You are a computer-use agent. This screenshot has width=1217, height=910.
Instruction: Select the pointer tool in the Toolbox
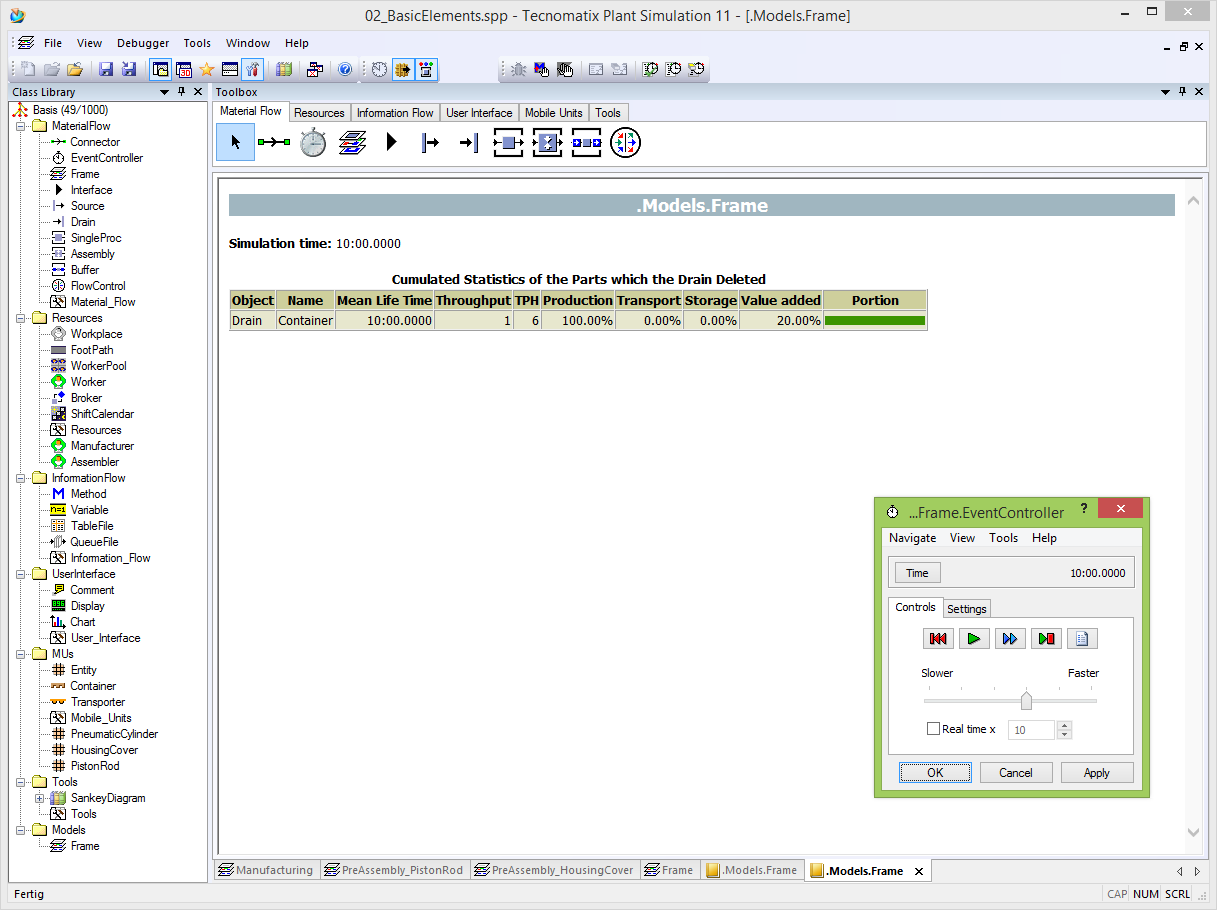pyautogui.click(x=235, y=143)
